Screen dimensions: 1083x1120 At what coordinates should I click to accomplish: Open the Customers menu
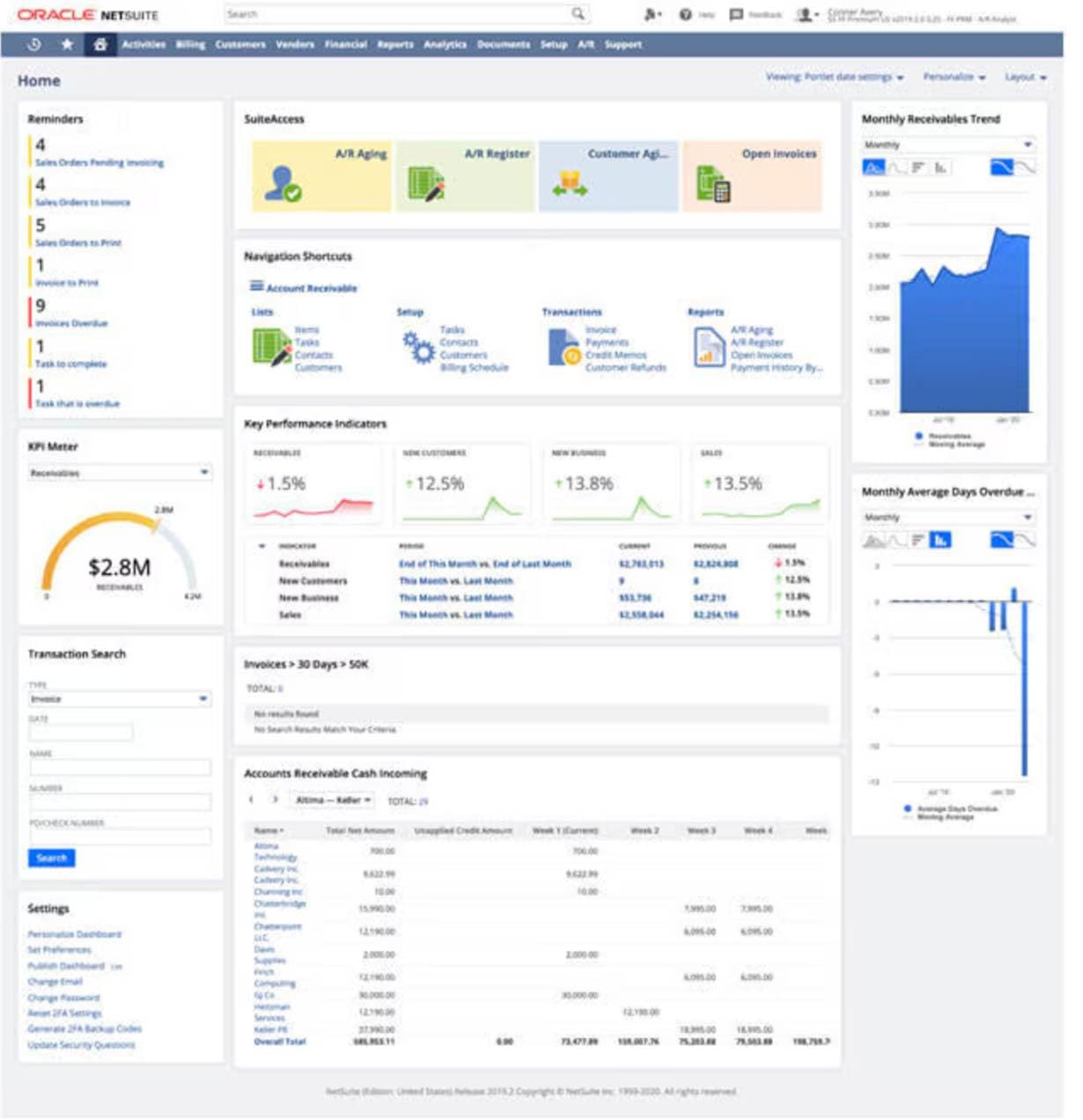pos(240,44)
